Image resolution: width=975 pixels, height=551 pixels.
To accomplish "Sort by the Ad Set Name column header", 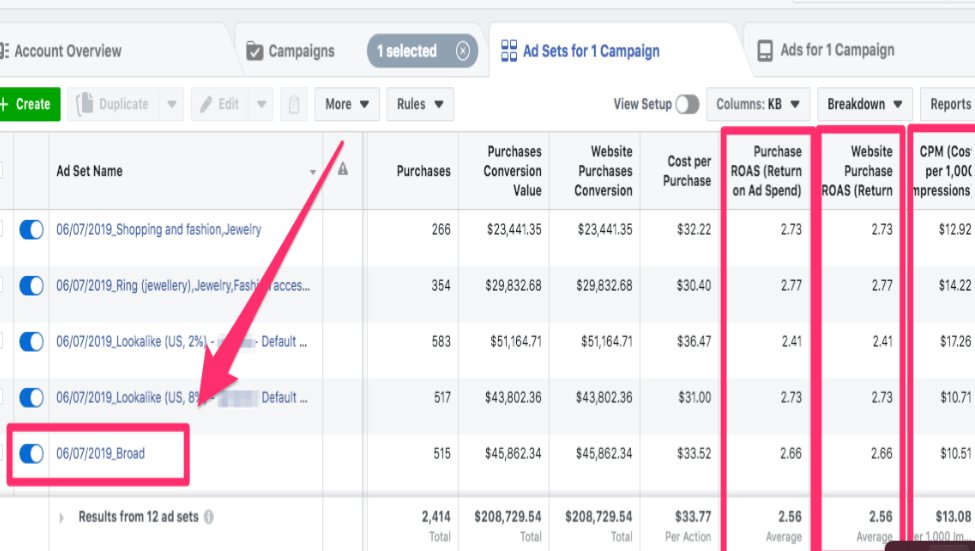I will (x=185, y=171).
